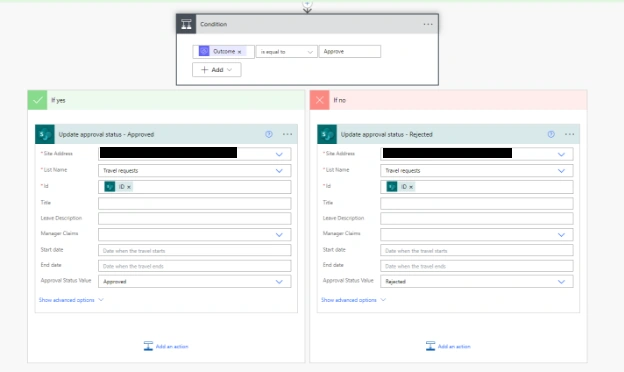The width and height of the screenshot is (624, 372).
Task: Expand Site Address dropdown in Approved action
Action: point(279,154)
